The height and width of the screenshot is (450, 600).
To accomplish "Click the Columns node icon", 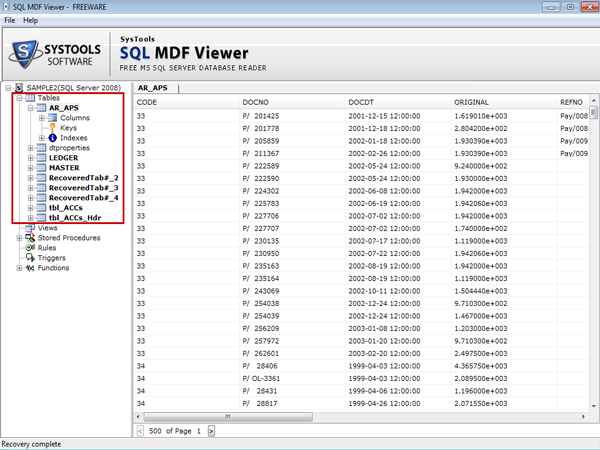I will click(x=52, y=118).
